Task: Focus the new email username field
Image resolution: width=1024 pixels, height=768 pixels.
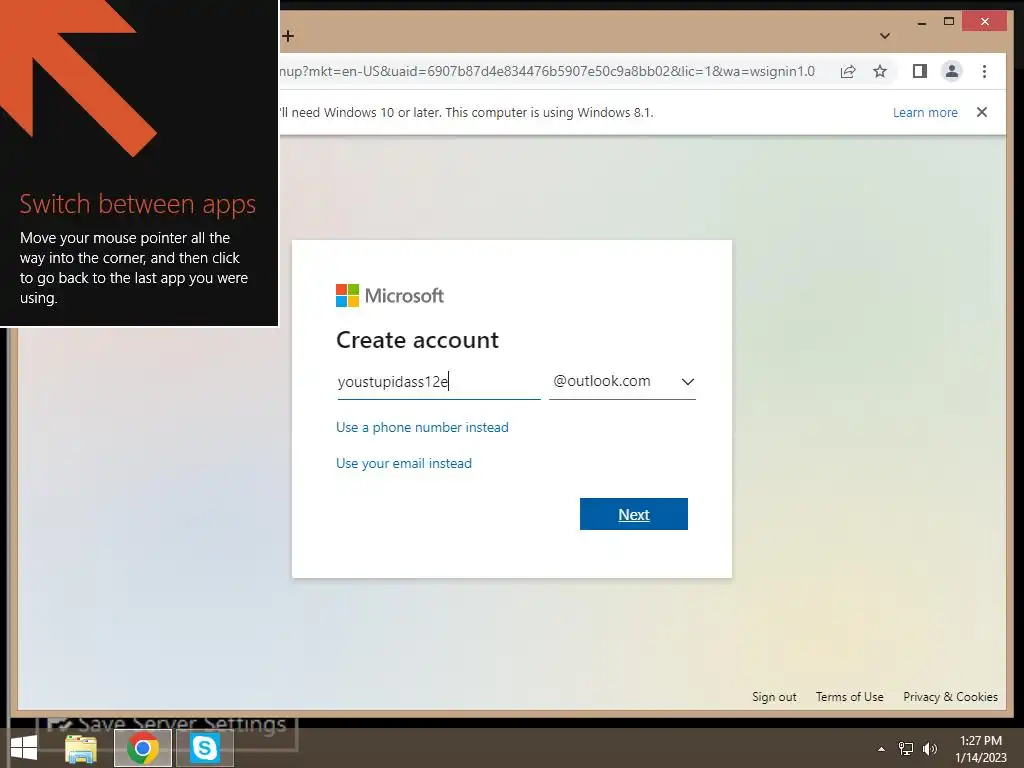Action: coord(439,381)
